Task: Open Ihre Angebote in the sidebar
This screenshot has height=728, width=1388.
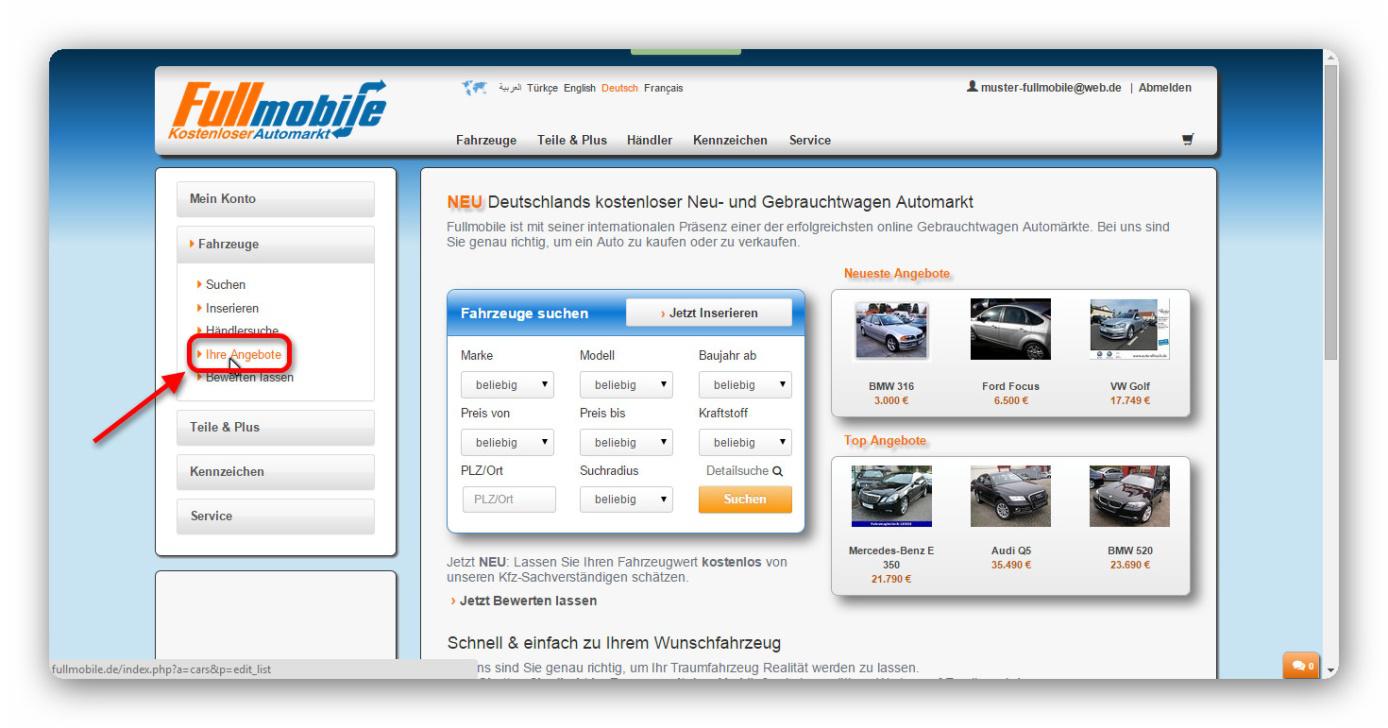Action: (x=243, y=354)
